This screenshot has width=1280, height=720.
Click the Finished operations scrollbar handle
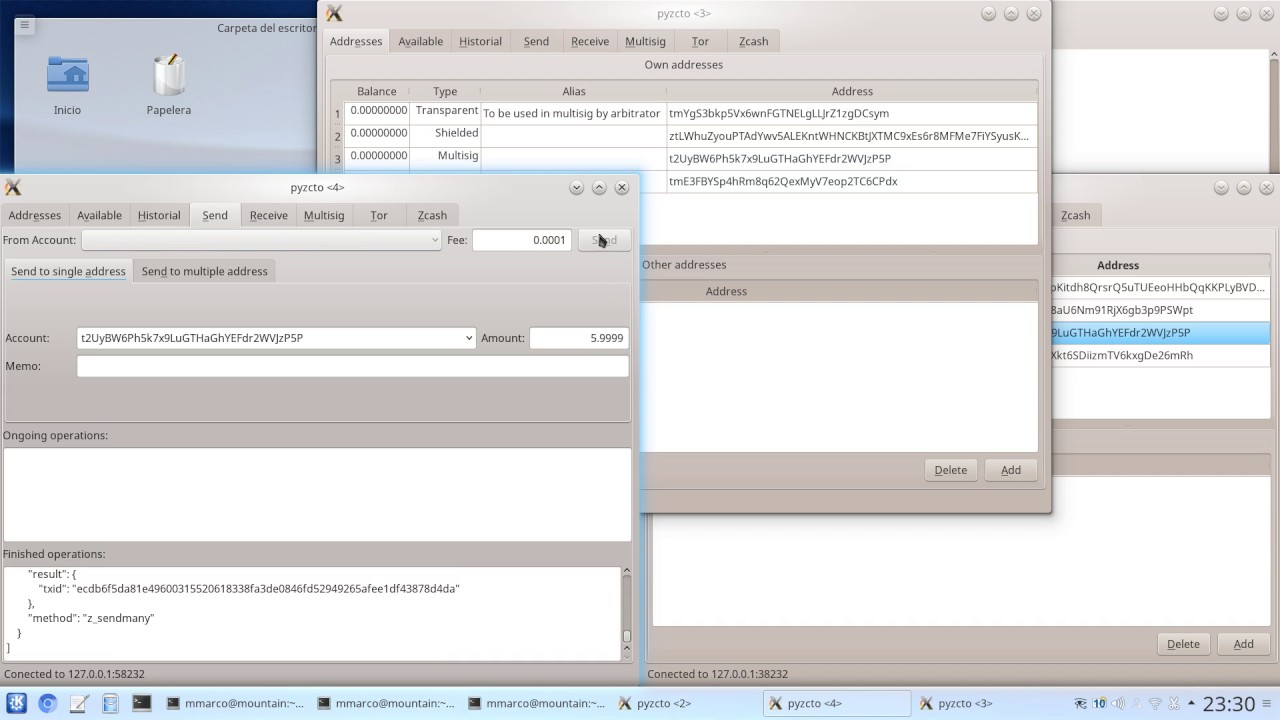click(627, 635)
